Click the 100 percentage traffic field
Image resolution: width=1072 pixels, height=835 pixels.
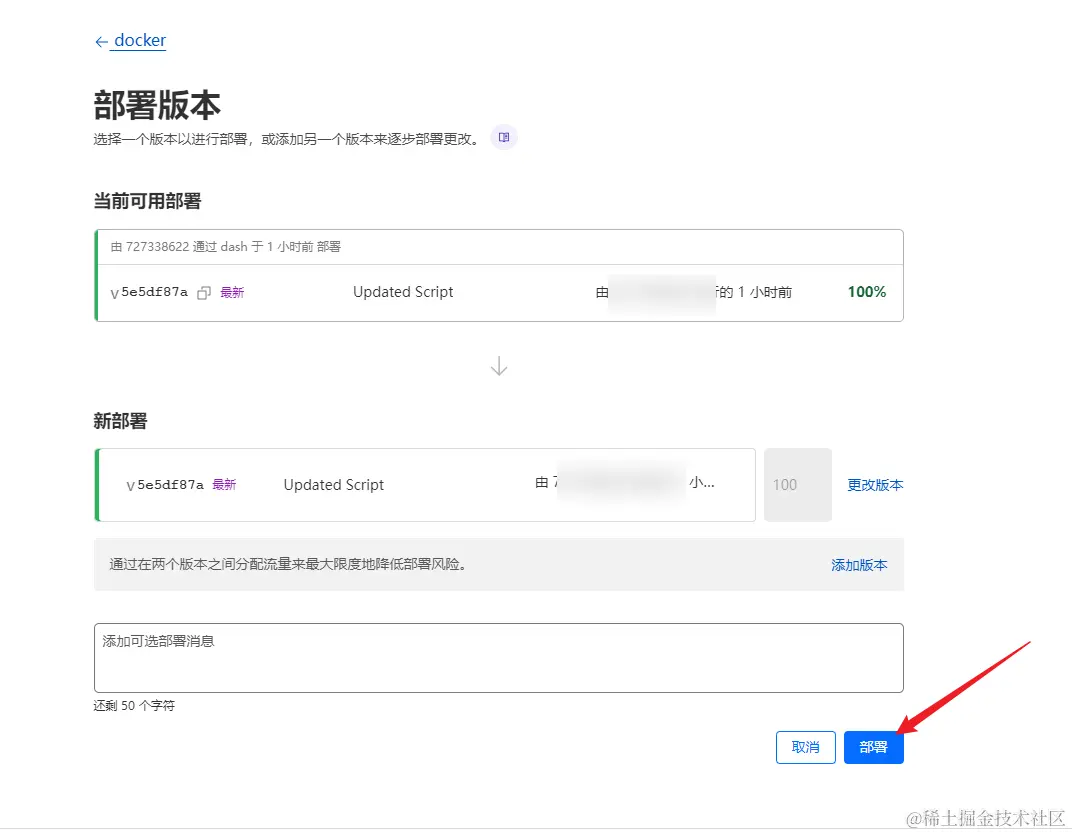tap(797, 484)
